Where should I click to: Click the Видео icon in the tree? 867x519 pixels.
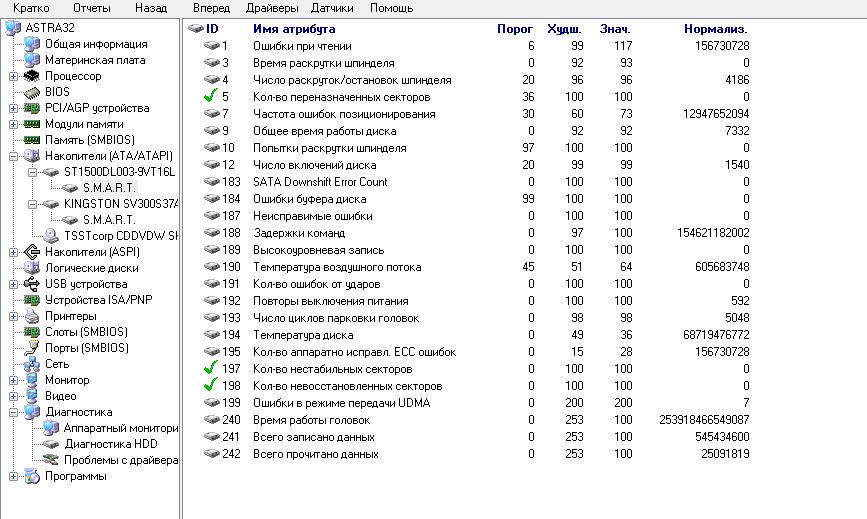tap(32, 396)
